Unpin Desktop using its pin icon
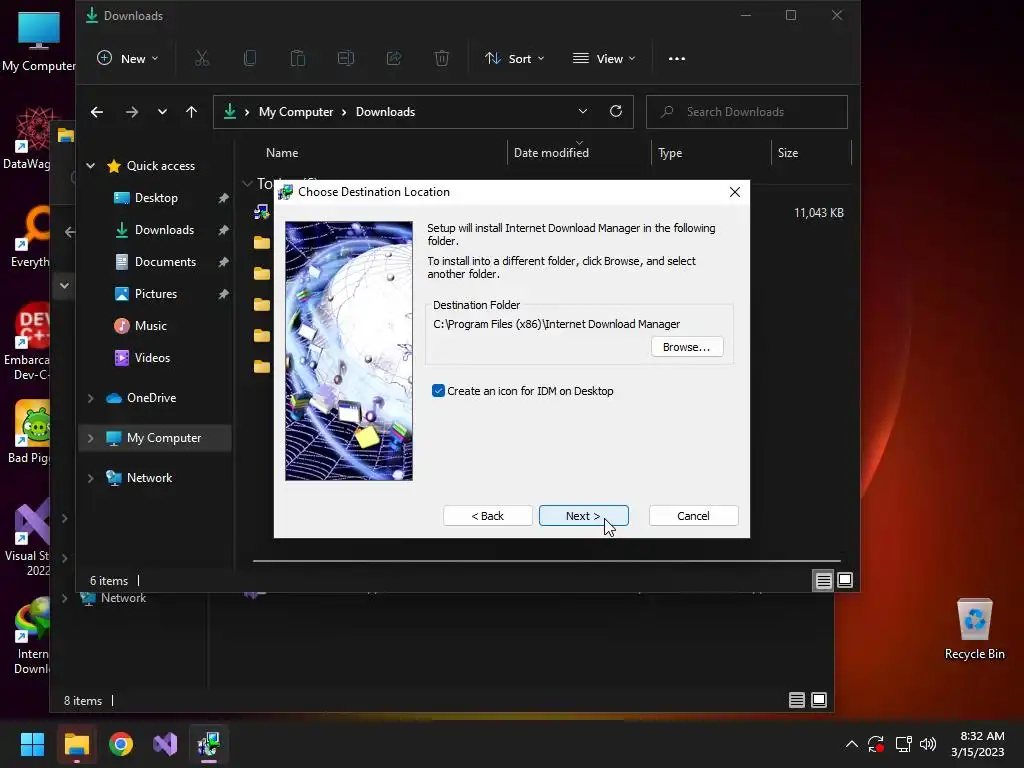 223,198
